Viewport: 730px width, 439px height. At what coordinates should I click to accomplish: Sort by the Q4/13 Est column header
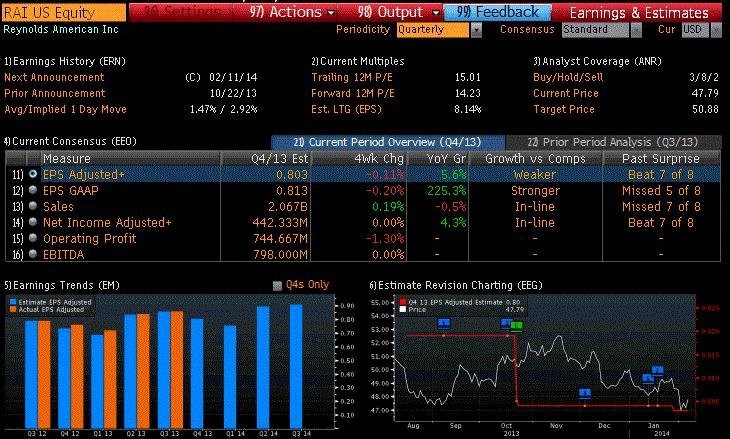[266, 159]
